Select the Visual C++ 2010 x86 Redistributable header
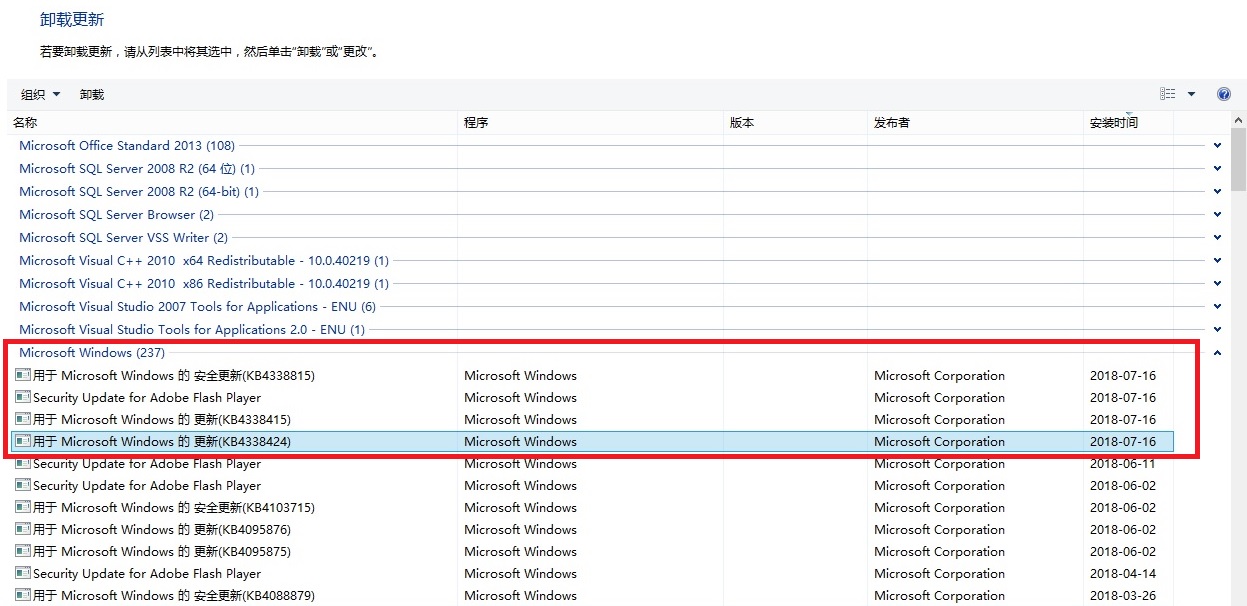This screenshot has height=606, width=1247. click(x=204, y=284)
